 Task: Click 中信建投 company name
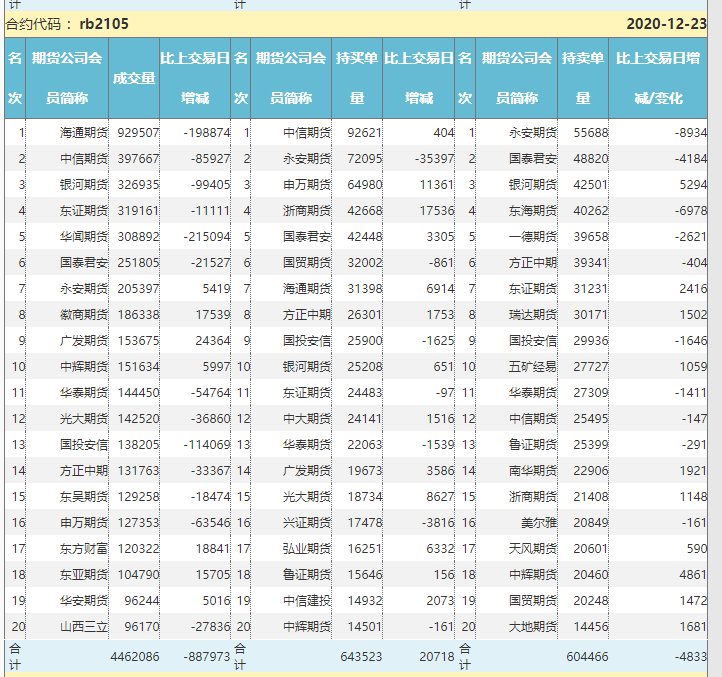[x=307, y=601]
